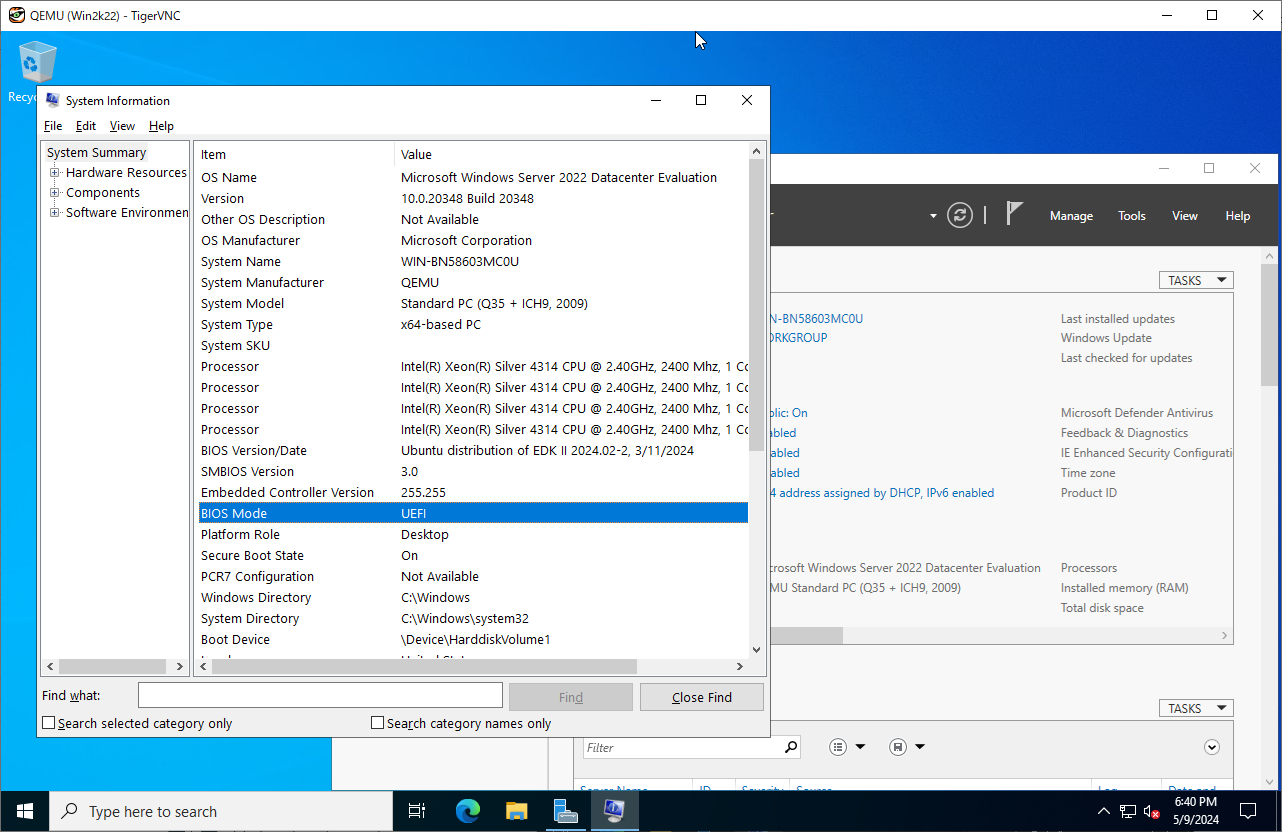
Task: Select the PCR7 Configuration row
Action: pos(472,576)
